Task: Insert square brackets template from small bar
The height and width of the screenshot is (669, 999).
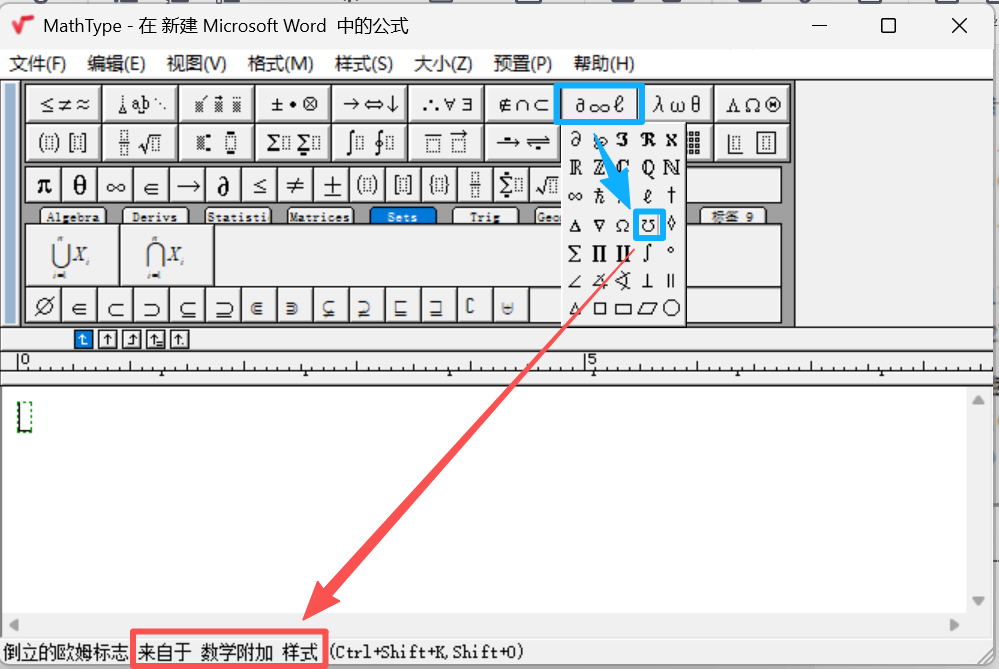Action: click(x=403, y=186)
